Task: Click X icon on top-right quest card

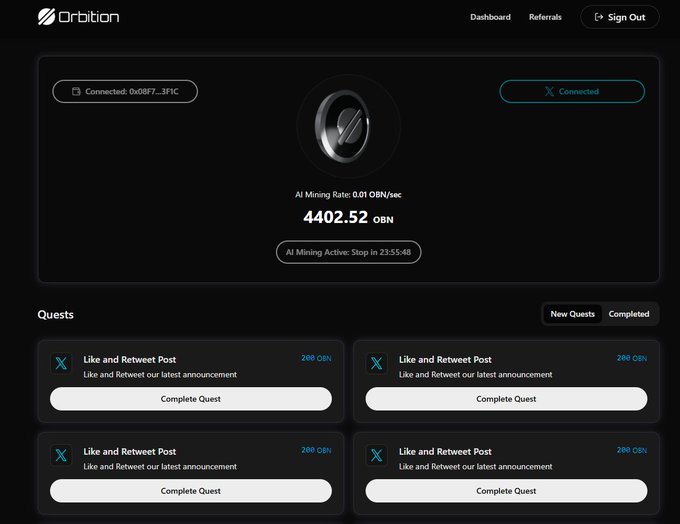Action: point(376,363)
